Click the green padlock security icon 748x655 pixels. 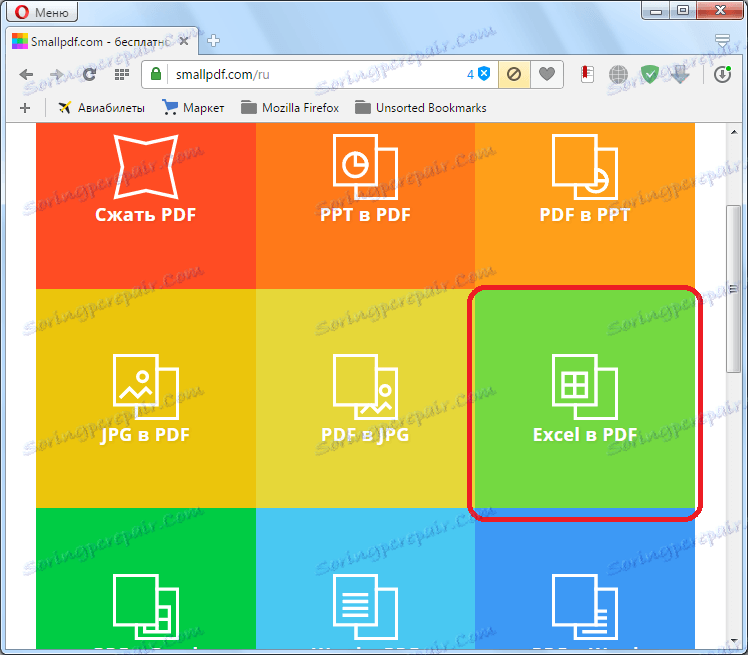click(156, 74)
